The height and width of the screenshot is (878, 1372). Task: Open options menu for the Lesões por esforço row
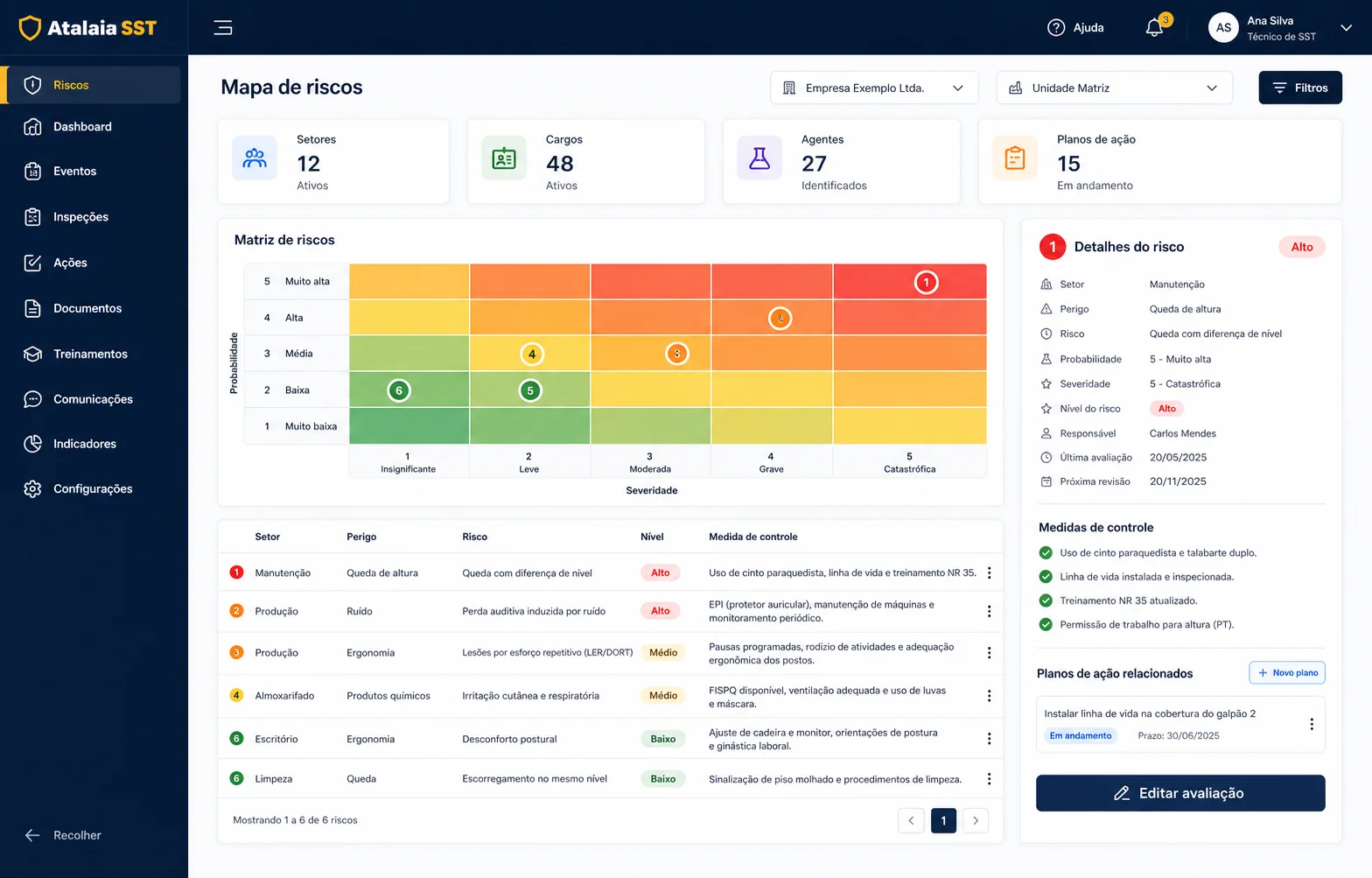click(990, 653)
